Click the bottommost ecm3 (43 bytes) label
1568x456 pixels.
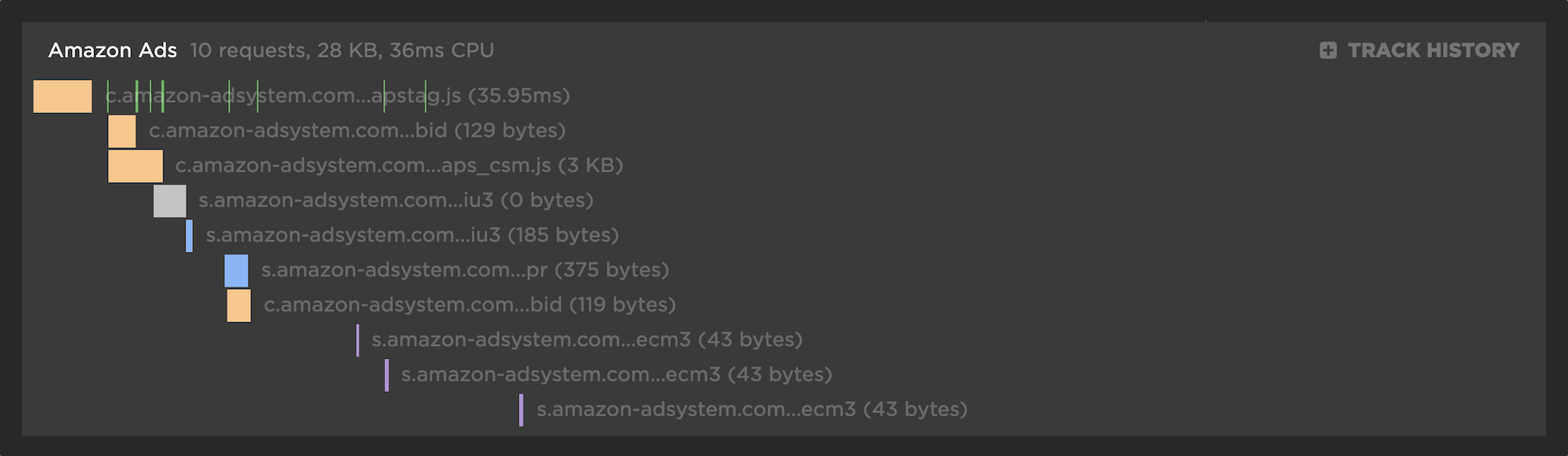pos(752,410)
